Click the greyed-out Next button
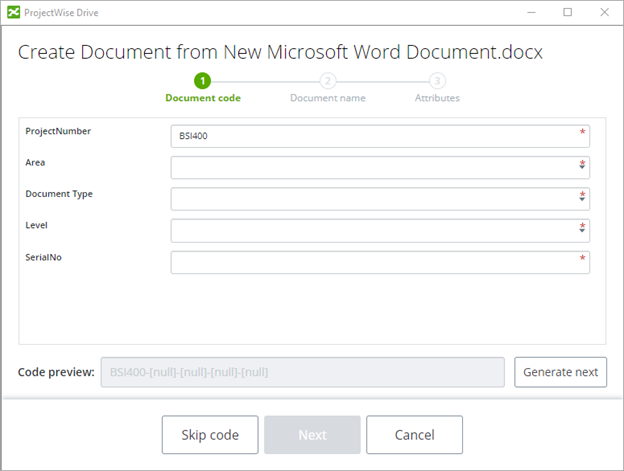The width and height of the screenshot is (624, 471). click(312, 435)
